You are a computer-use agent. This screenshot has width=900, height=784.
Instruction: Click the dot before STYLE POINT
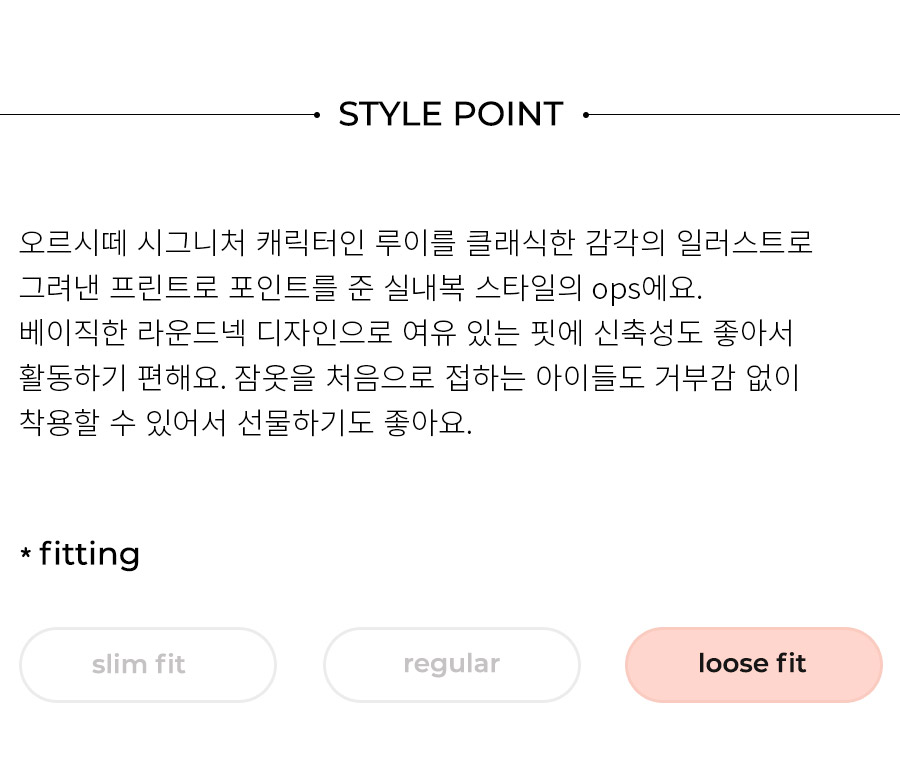click(x=317, y=115)
